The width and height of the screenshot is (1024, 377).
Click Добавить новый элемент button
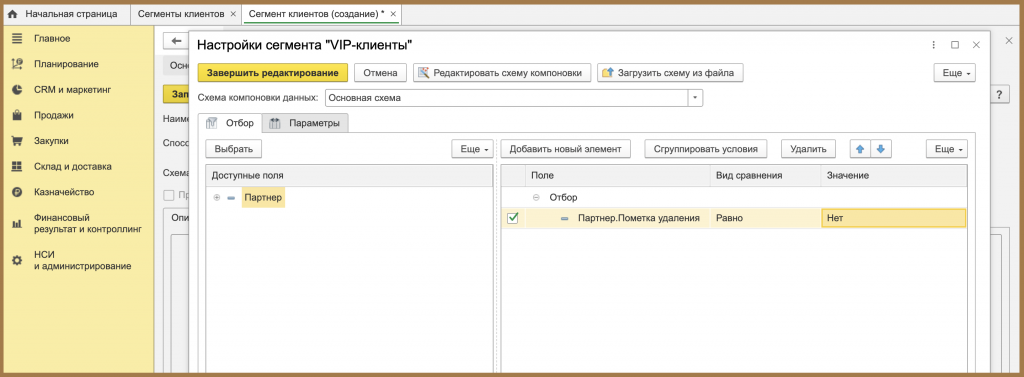(x=566, y=149)
